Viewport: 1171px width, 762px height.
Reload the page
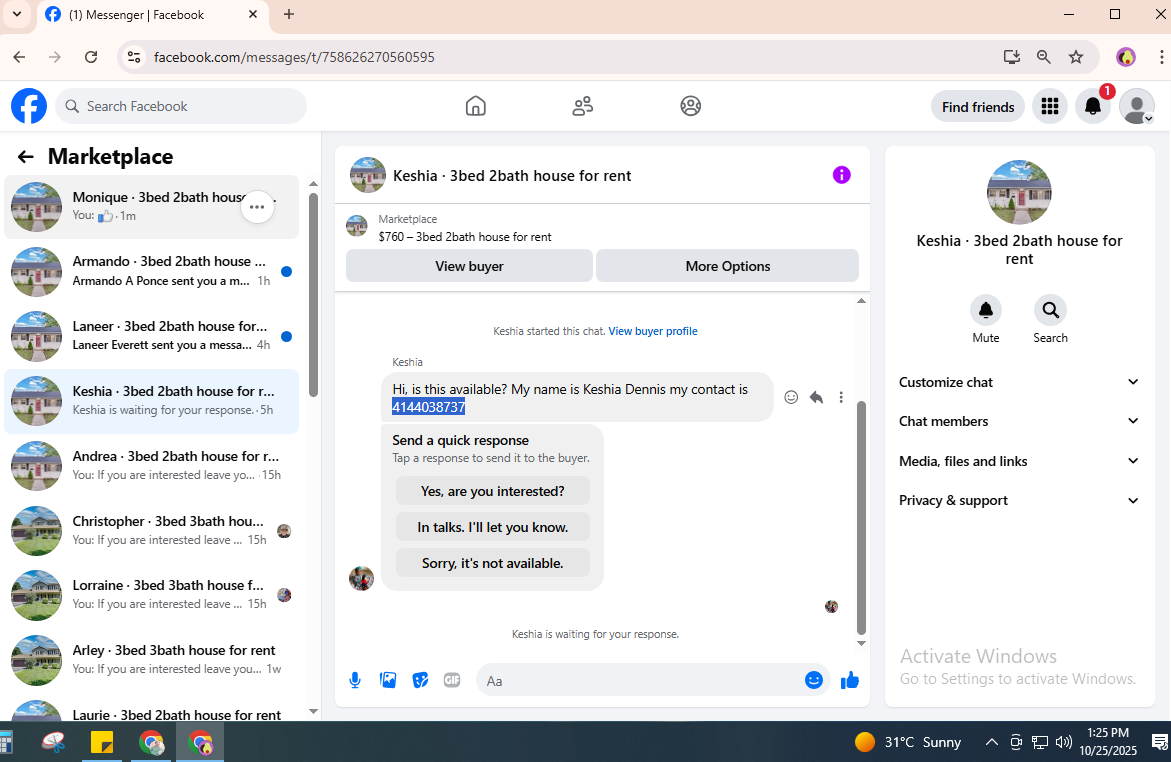[x=91, y=57]
